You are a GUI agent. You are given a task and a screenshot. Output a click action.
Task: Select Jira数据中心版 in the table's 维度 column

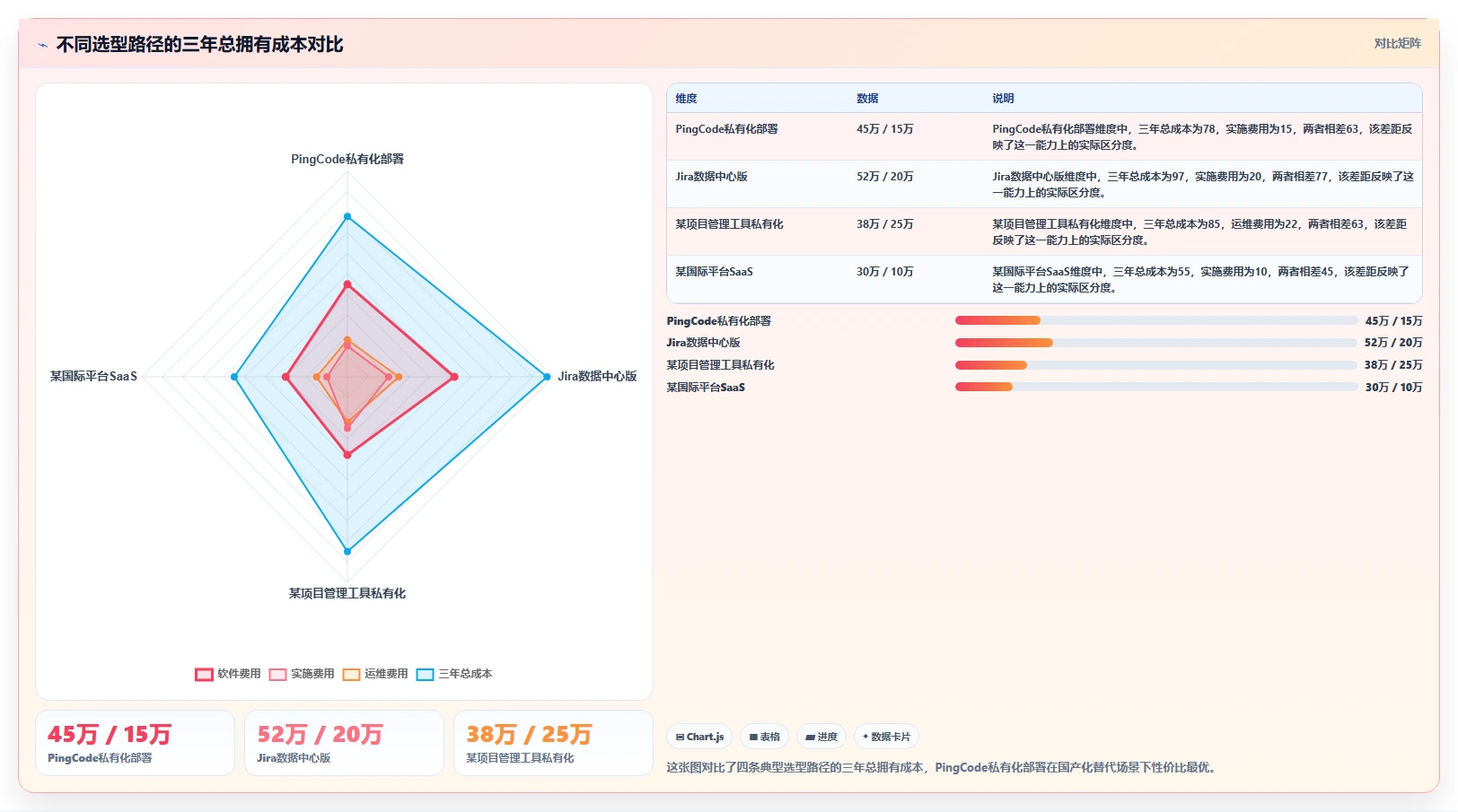click(711, 177)
